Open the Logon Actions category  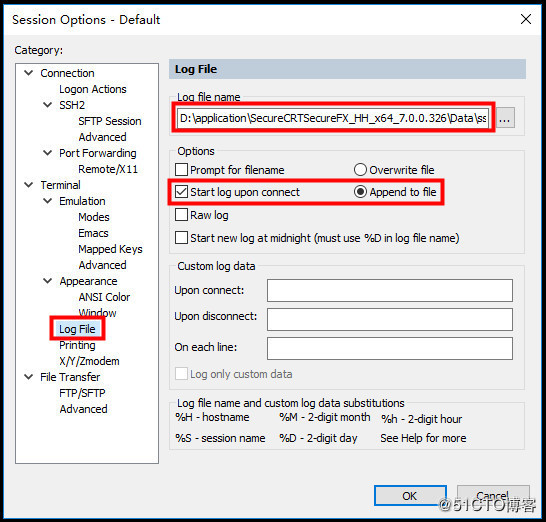click(x=93, y=89)
